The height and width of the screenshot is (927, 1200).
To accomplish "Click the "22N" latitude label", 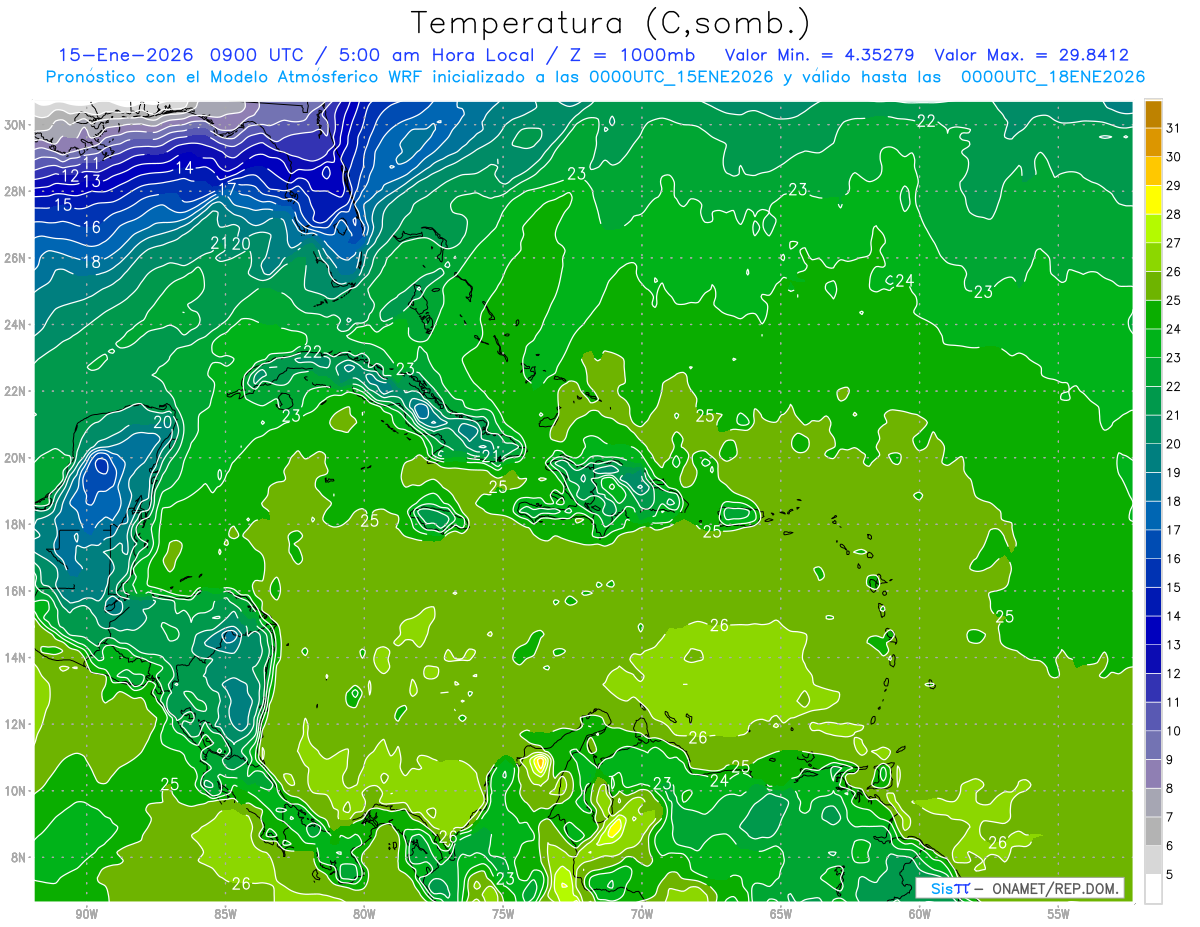I will 16,391.
